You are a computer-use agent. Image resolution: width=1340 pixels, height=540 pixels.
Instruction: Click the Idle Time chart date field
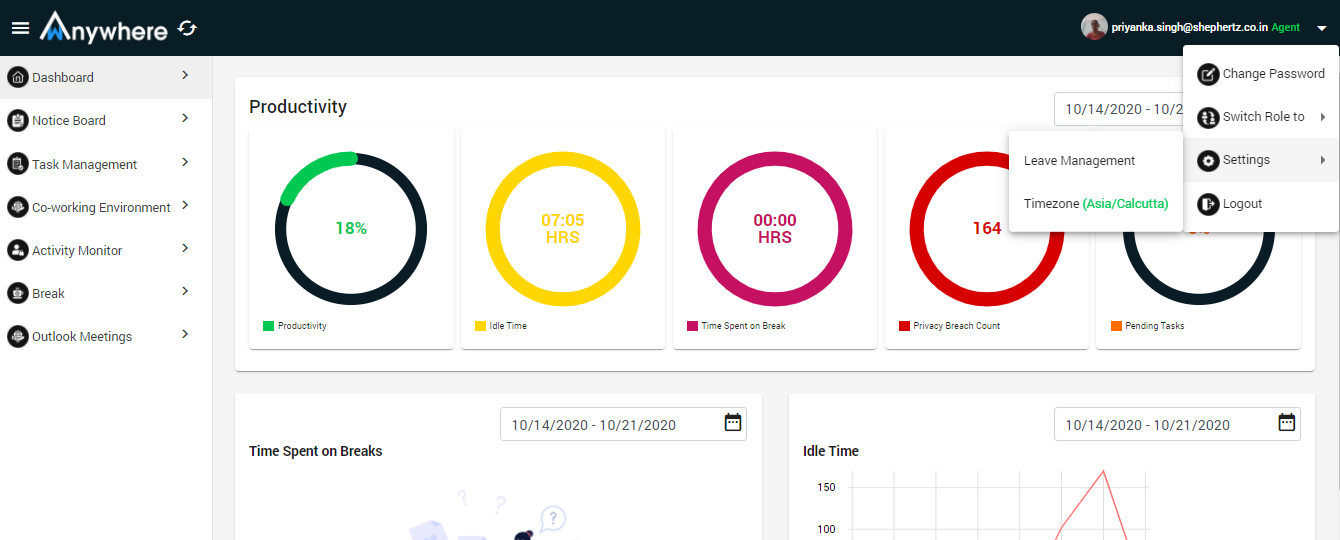point(1177,424)
